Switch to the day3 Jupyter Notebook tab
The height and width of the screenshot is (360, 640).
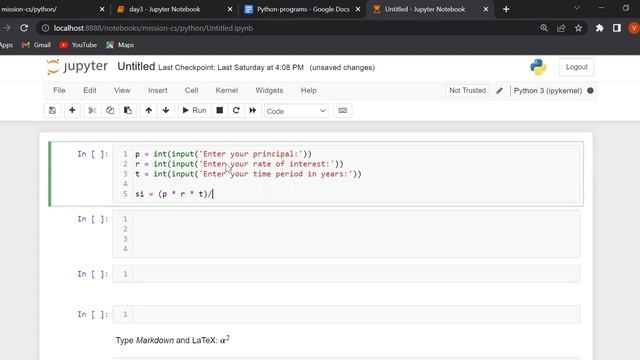pyautogui.click(x=164, y=9)
